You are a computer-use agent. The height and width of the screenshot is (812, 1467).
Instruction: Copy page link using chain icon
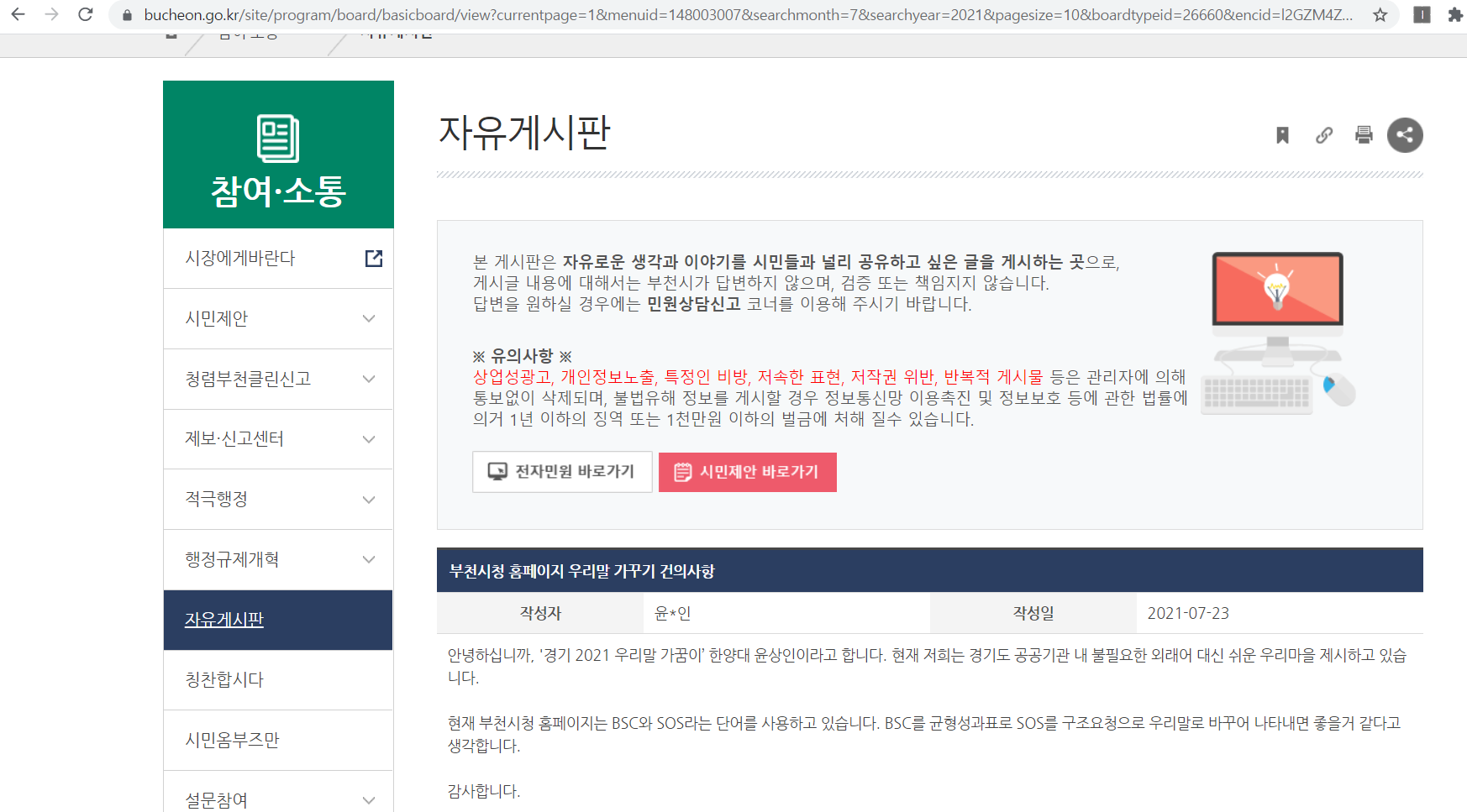tap(1323, 135)
